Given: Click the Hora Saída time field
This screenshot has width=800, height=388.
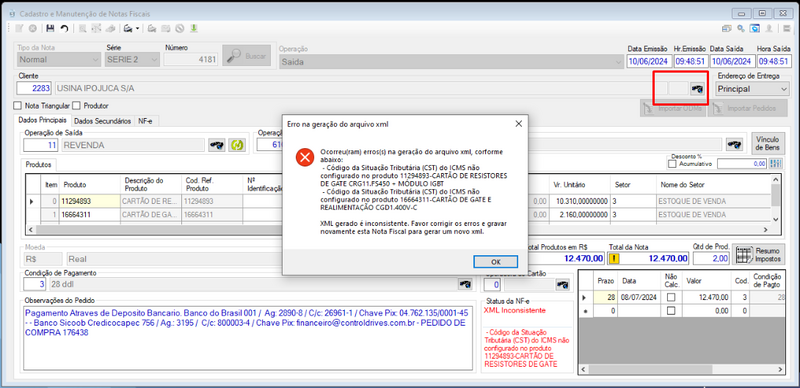Looking at the screenshot, I should click(x=773, y=61).
